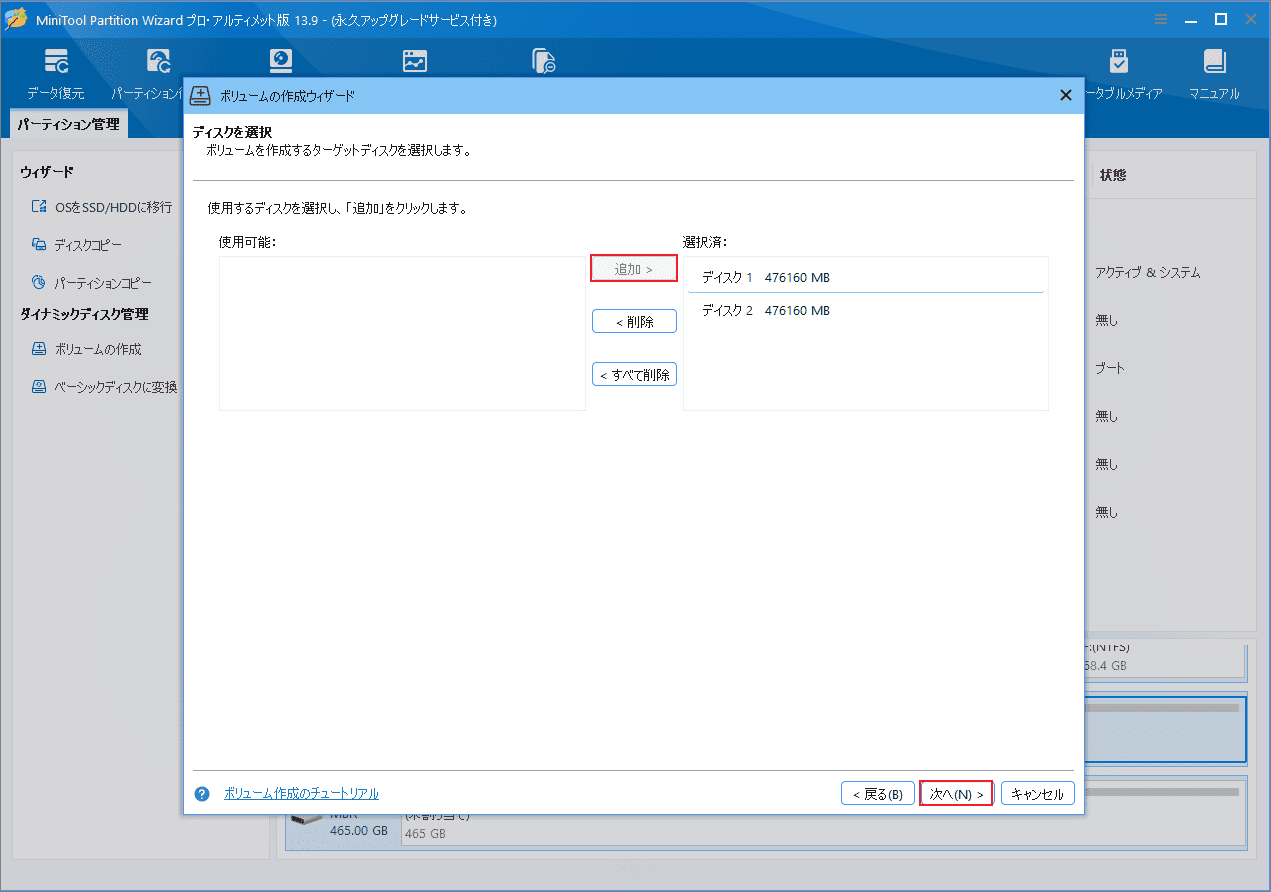Click the OSをSSD/HDDに移行 sidebar icon
This screenshot has width=1271, height=892.
click(x=39, y=207)
